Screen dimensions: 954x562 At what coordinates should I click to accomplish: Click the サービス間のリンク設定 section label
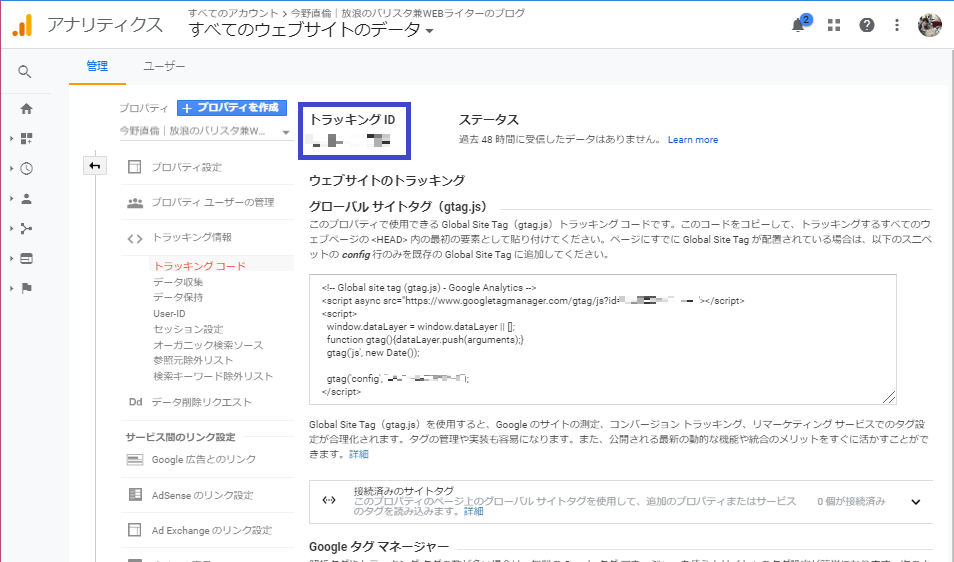tap(181, 437)
